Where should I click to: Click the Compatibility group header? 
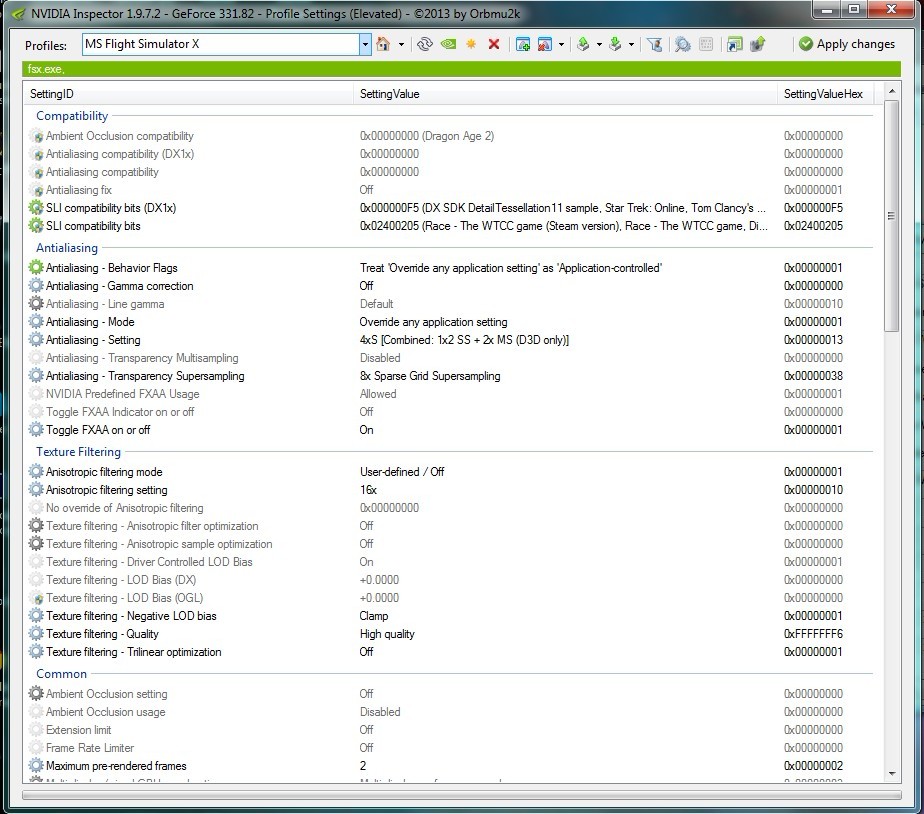click(x=72, y=116)
